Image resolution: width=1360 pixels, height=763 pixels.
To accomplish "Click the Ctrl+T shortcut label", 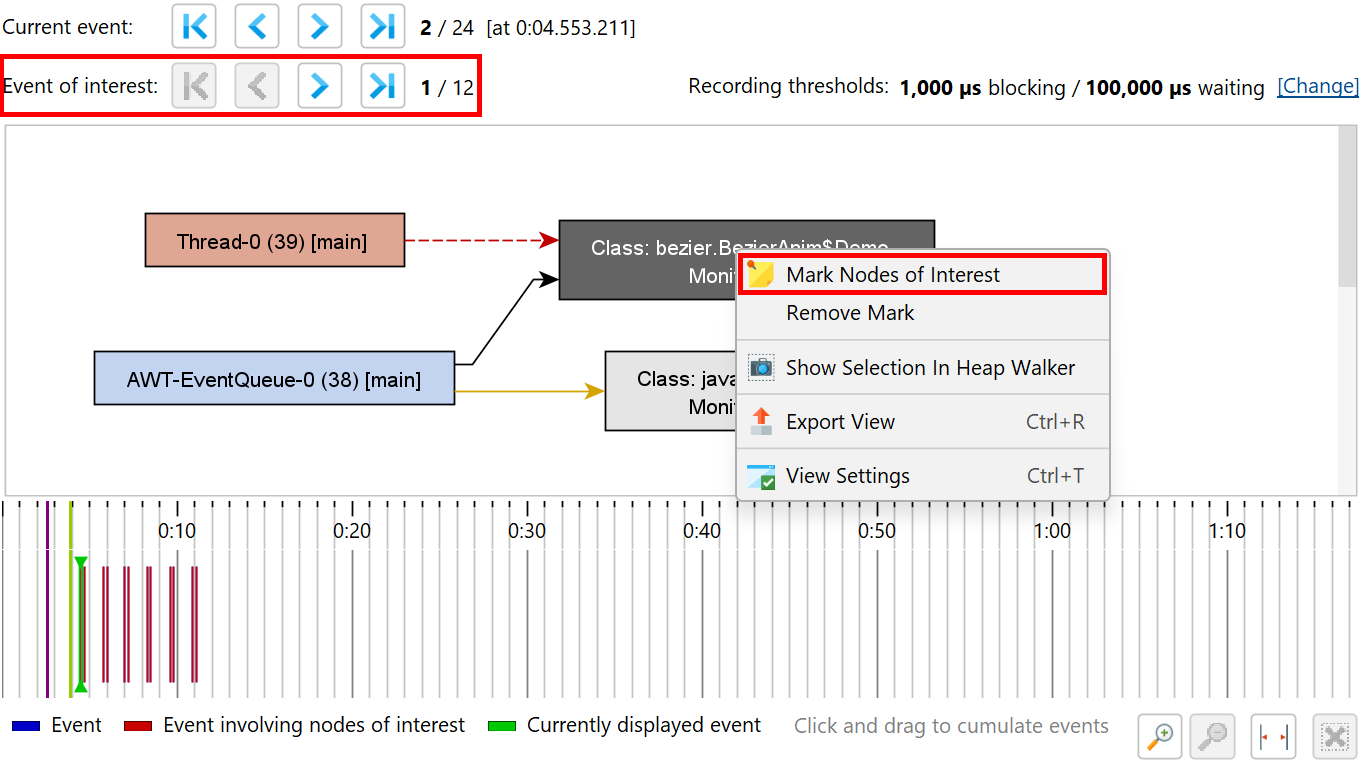I will [1055, 476].
